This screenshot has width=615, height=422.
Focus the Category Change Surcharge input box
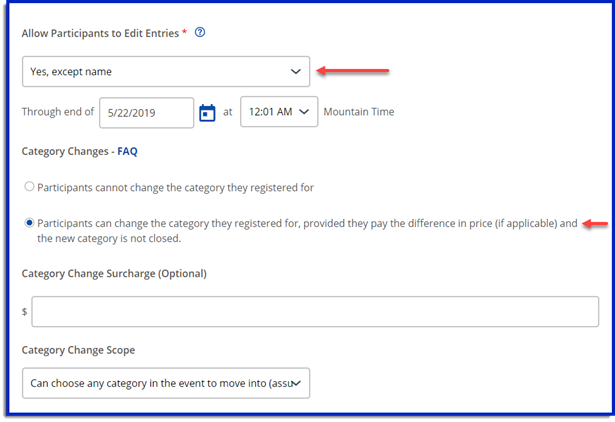315,312
